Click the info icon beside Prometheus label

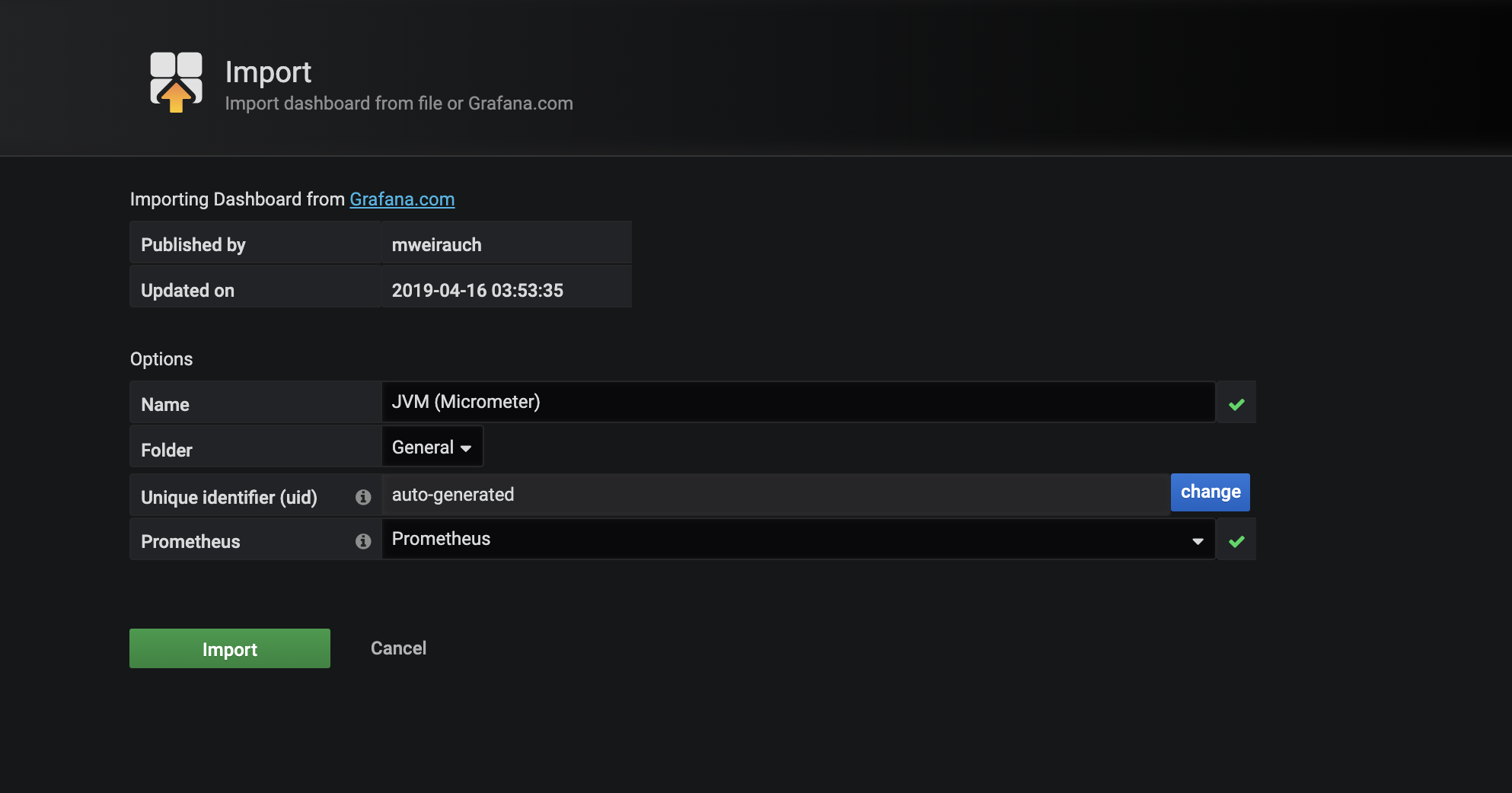(x=363, y=541)
